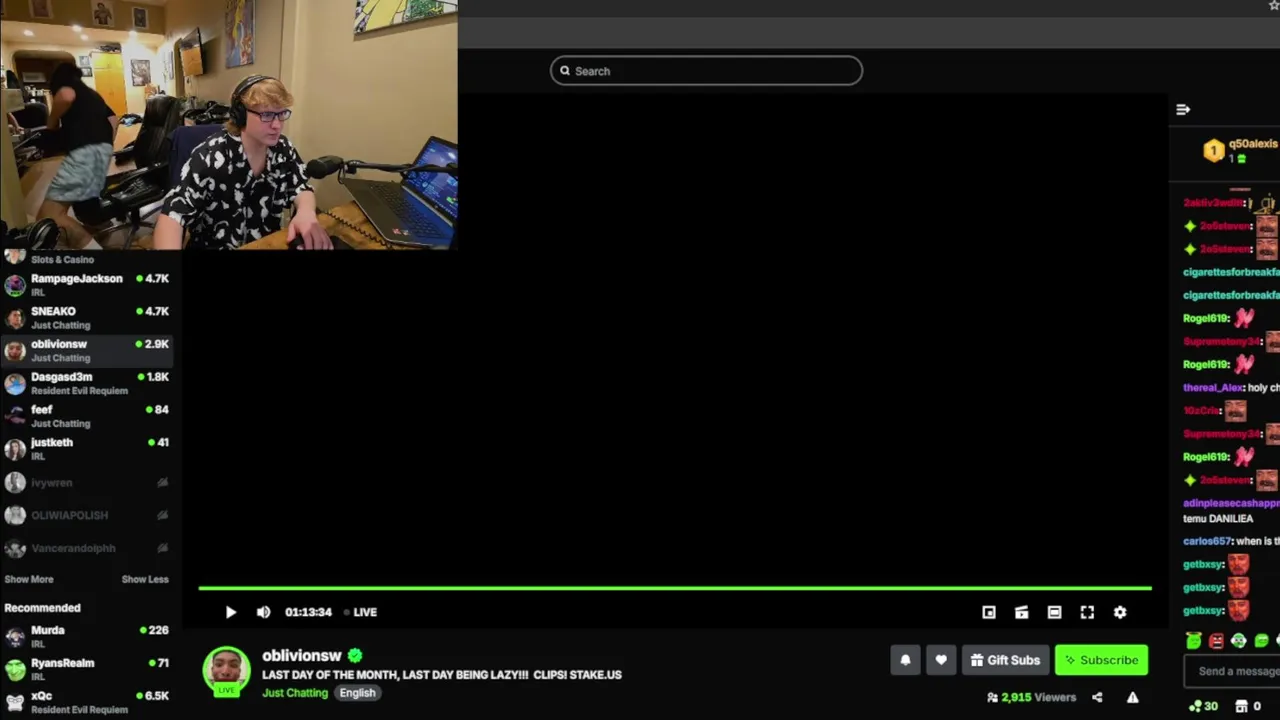Click the Murda avatar icon
Screen dimensions: 1280x720
tap(15, 637)
